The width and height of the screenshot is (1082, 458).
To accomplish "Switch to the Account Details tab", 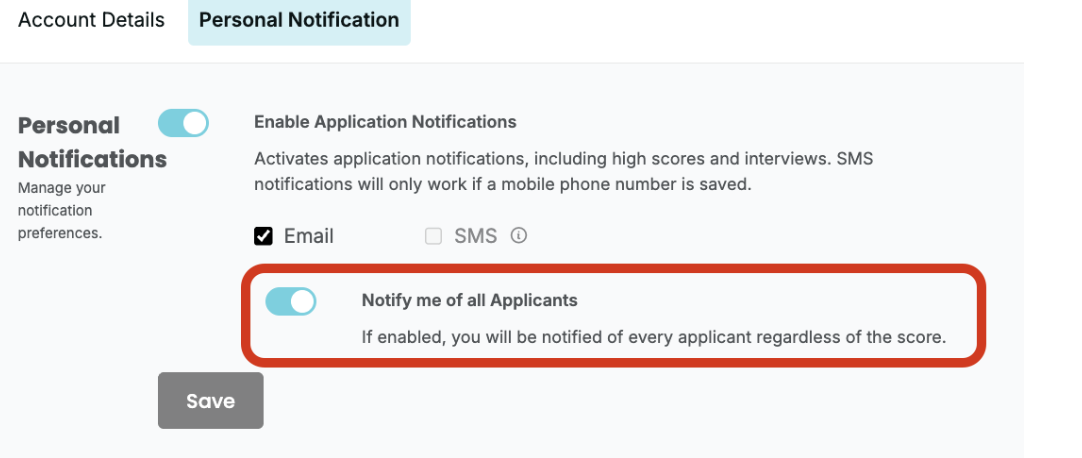I will coord(91,20).
